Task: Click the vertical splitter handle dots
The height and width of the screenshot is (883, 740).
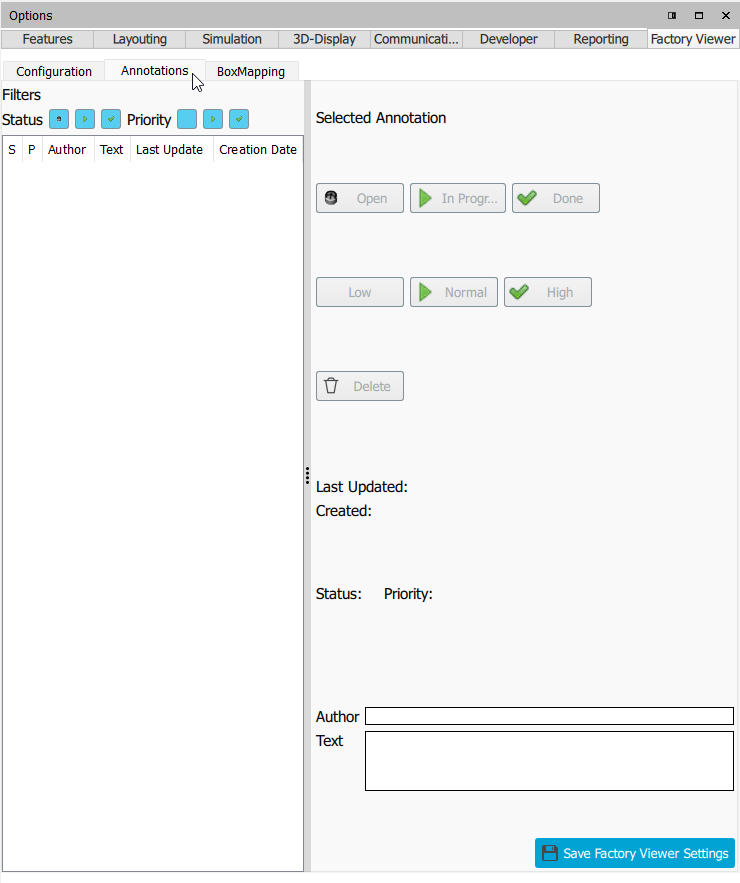Action: [x=307, y=476]
